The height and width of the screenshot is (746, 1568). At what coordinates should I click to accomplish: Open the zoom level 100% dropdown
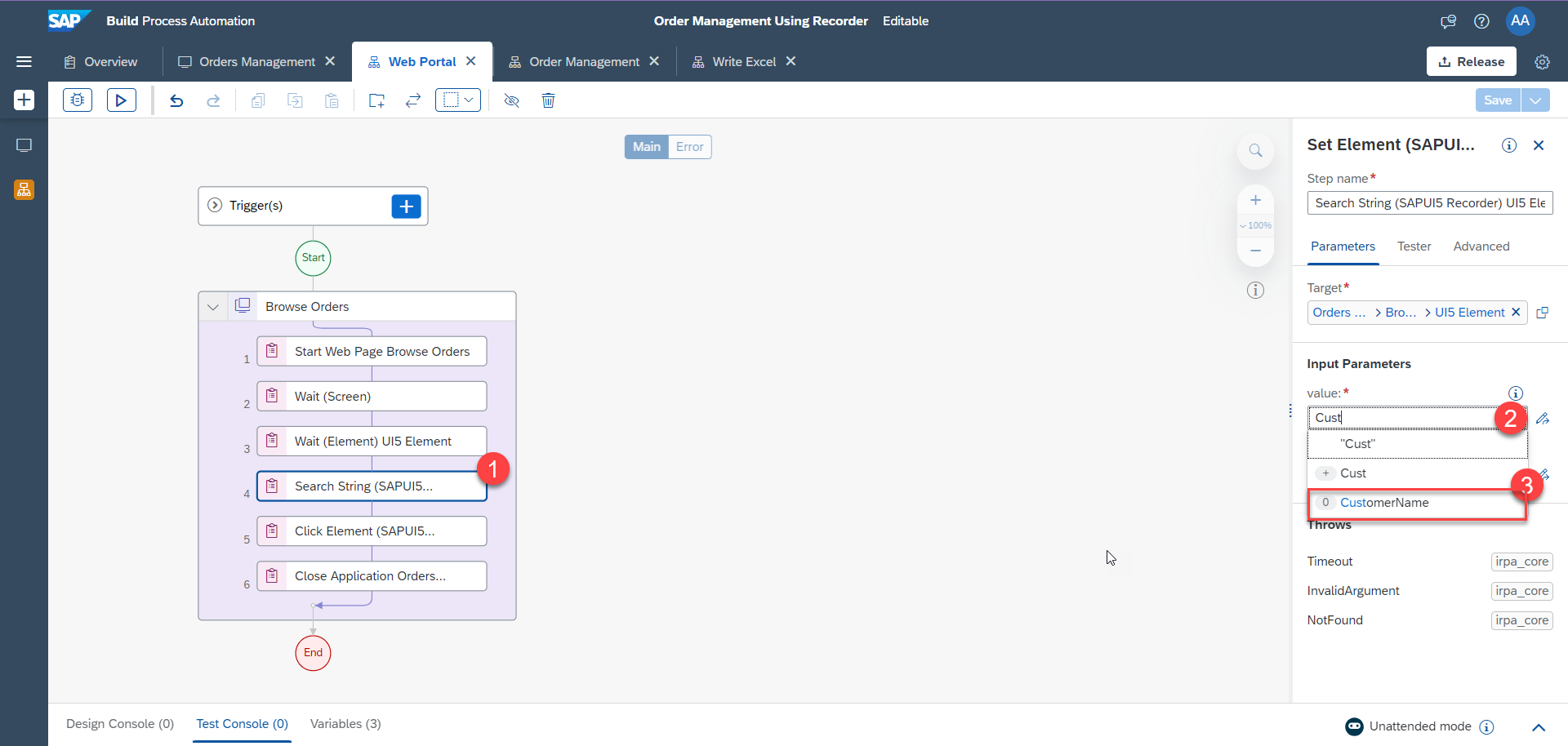(1255, 225)
